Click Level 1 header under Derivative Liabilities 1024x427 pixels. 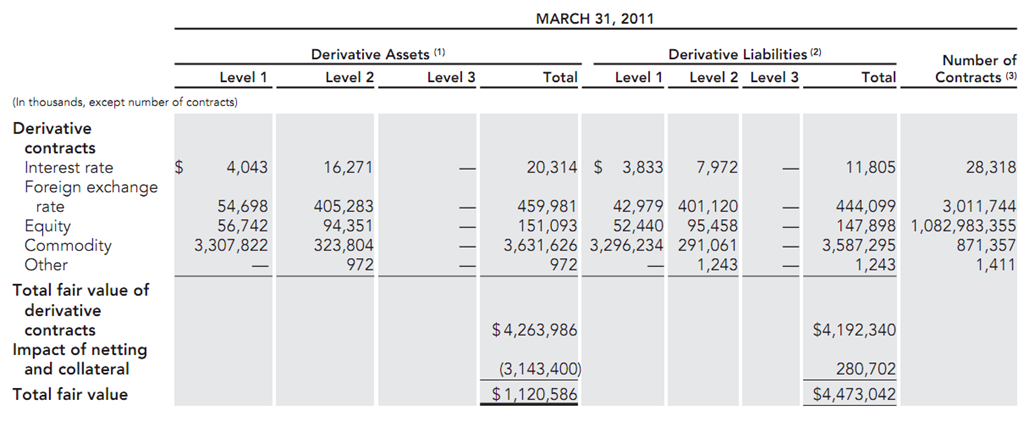pos(638,77)
